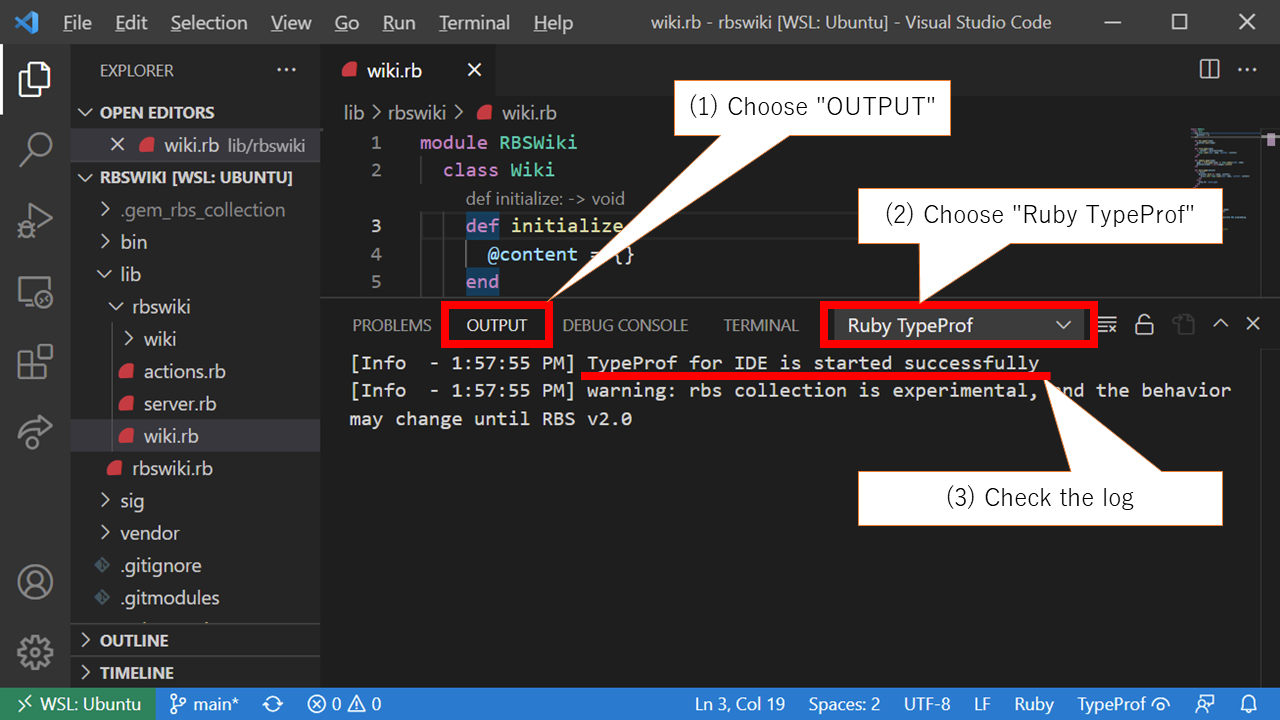This screenshot has height=720, width=1280.
Task: Toggle output scroll lock
Action: point(1144,325)
